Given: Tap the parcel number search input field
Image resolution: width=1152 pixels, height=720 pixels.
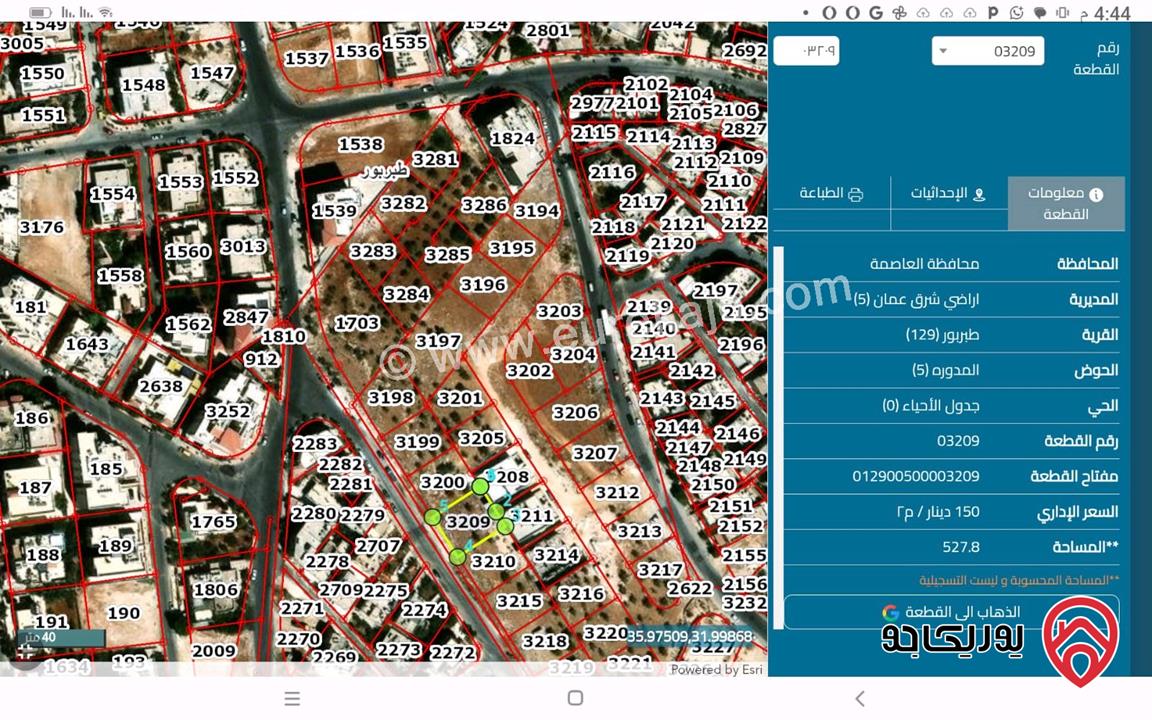Looking at the screenshot, I should [806, 50].
